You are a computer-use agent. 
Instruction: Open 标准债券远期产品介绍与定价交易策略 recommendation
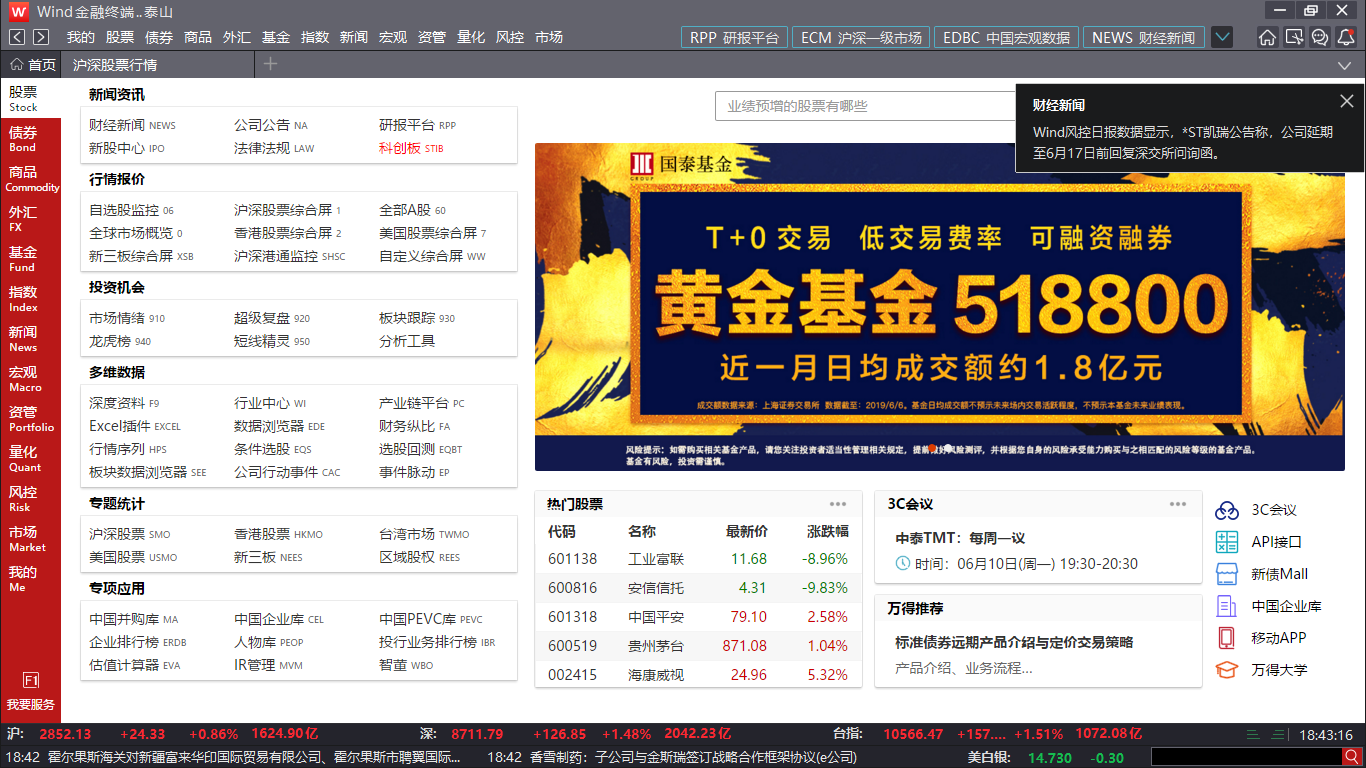pyautogui.click(x=1014, y=642)
